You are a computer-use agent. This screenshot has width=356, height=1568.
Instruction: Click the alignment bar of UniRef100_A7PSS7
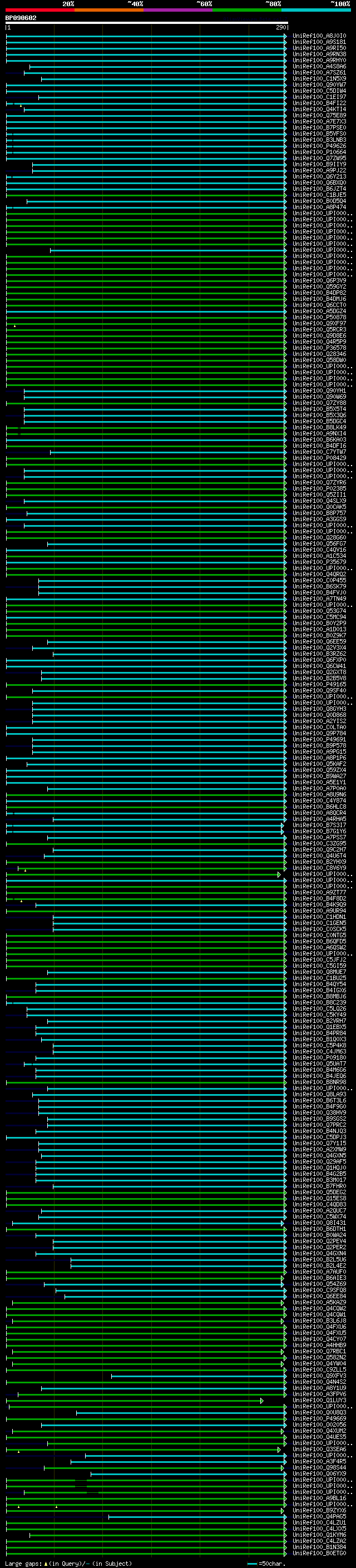coord(167,838)
